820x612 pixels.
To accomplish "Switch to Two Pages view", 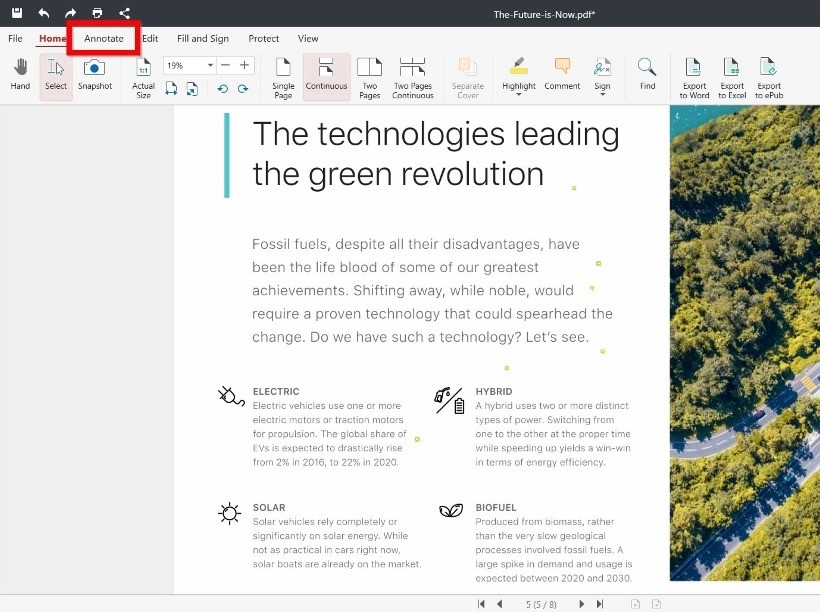I will pos(370,78).
